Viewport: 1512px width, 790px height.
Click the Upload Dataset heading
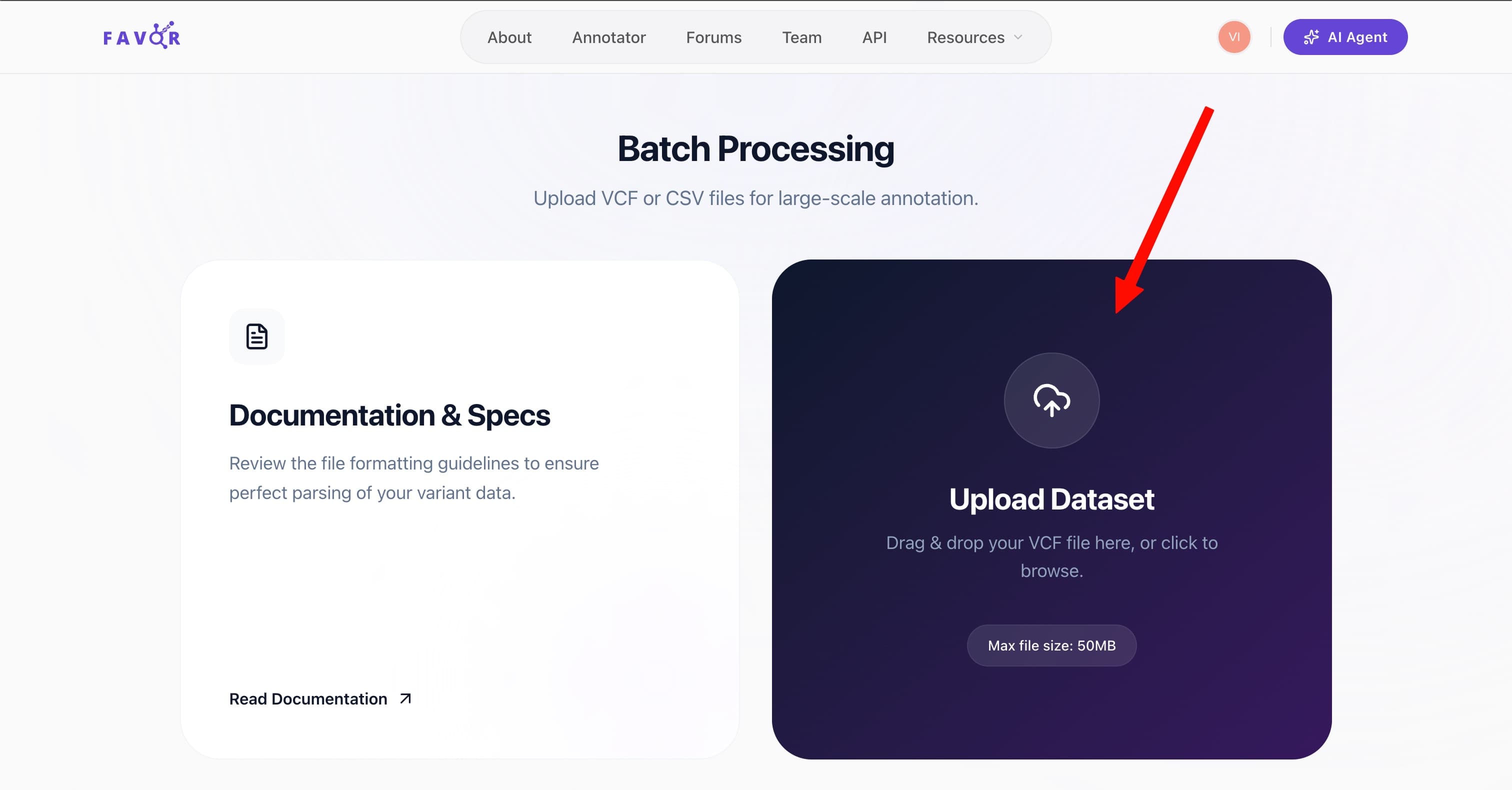[1051, 499]
